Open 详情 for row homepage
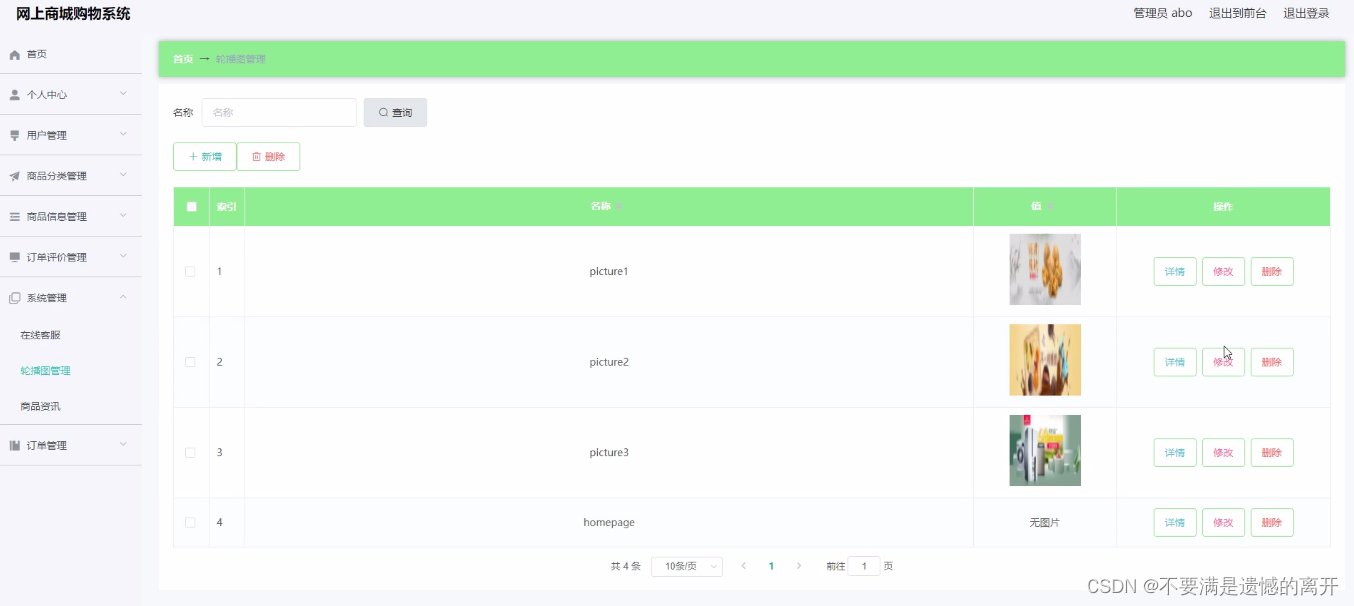 (1175, 523)
